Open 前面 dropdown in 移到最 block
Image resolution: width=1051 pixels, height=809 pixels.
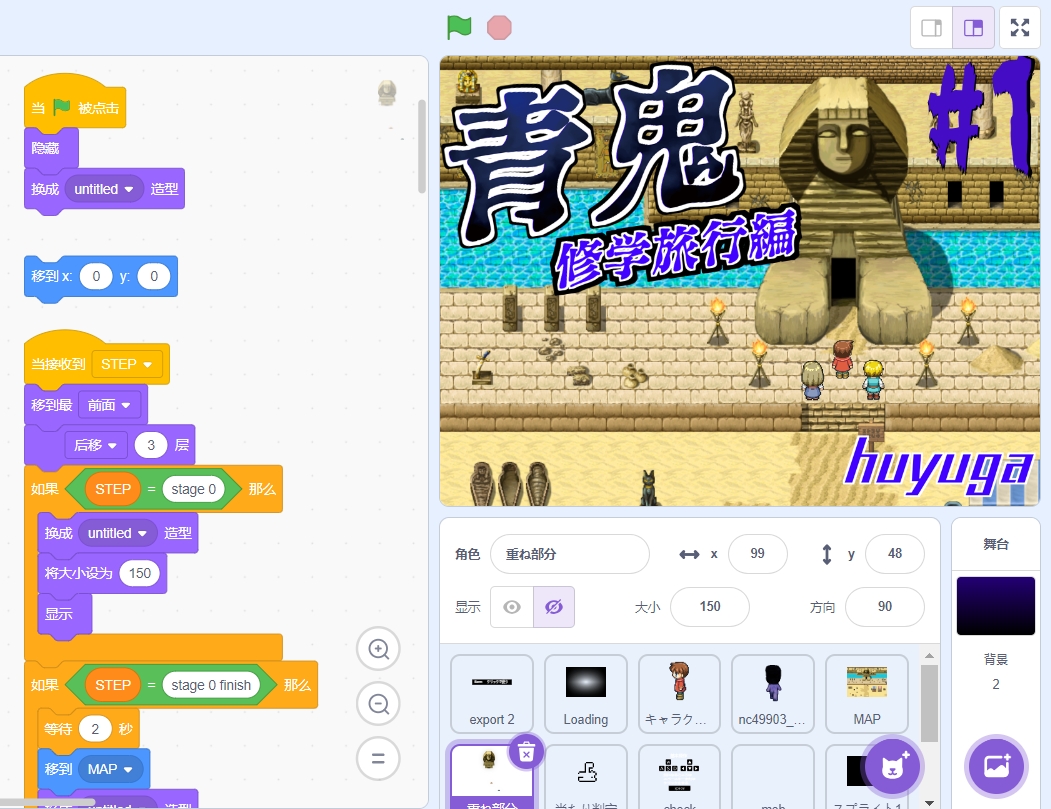pyautogui.click(x=109, y=405)
